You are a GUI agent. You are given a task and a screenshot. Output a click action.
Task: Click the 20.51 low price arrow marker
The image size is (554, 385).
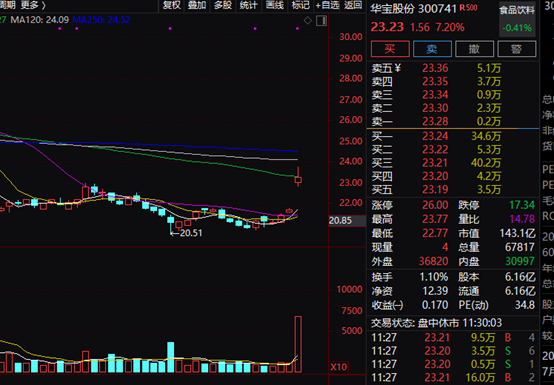[186, 233]
